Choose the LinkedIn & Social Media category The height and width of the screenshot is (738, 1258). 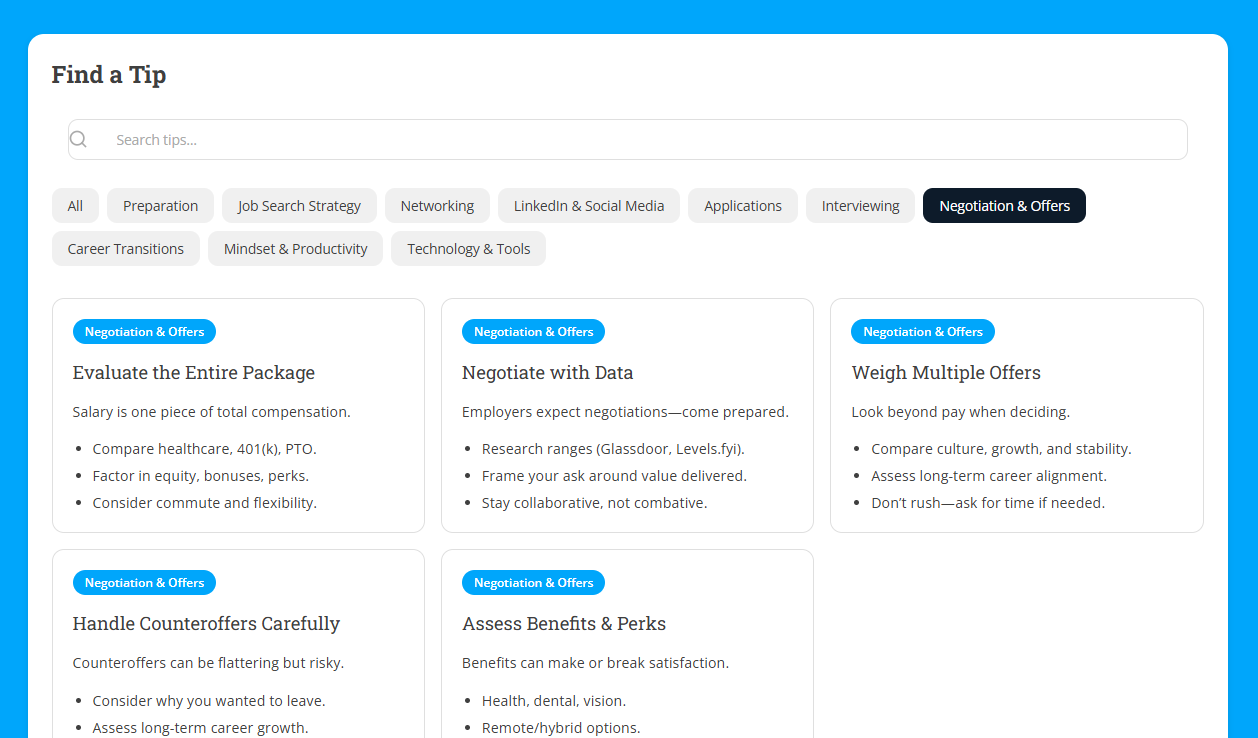pyautogui.click(x=588, y=205)
